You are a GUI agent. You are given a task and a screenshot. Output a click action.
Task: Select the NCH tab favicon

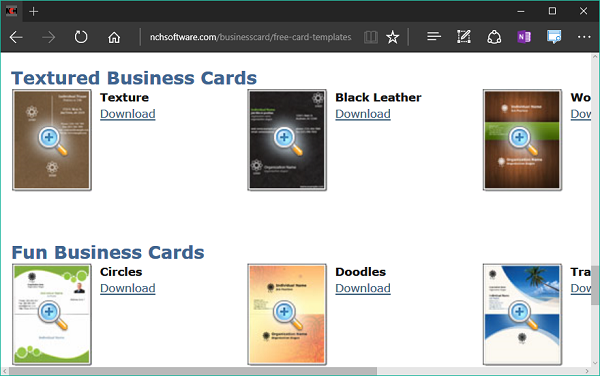pos(11,11)
